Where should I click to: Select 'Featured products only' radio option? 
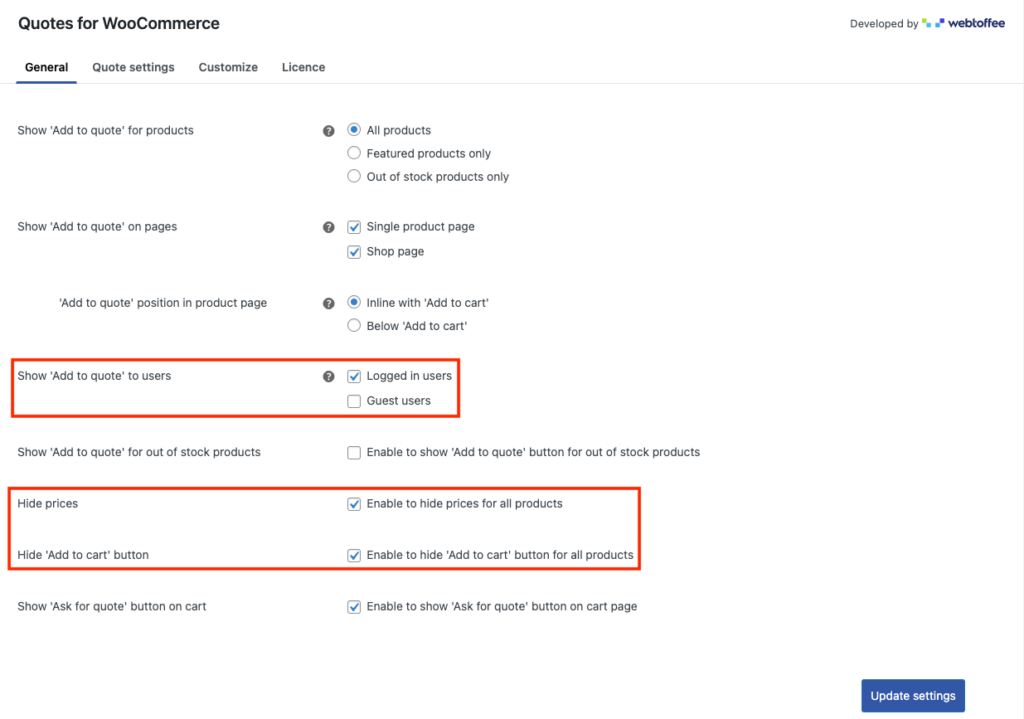tap(354, 153)
